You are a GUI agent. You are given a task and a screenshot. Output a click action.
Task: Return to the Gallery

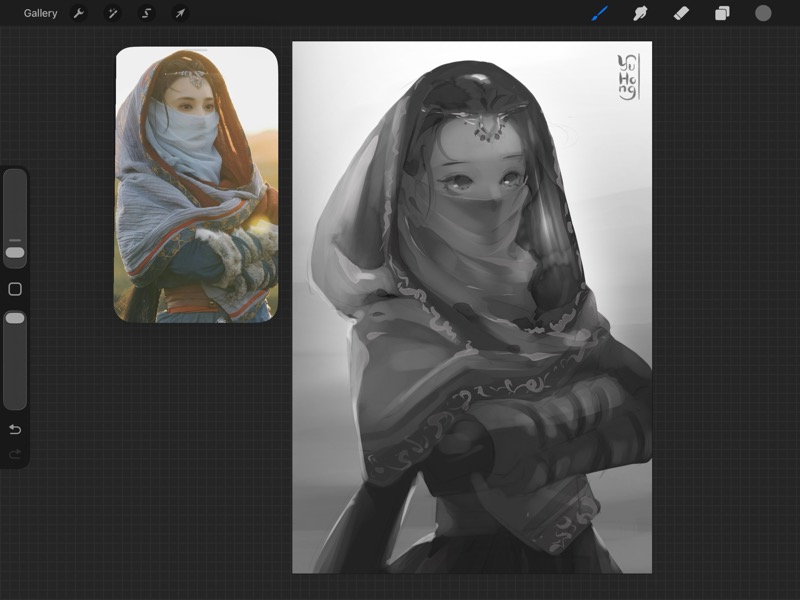click(x=40, y=13)
